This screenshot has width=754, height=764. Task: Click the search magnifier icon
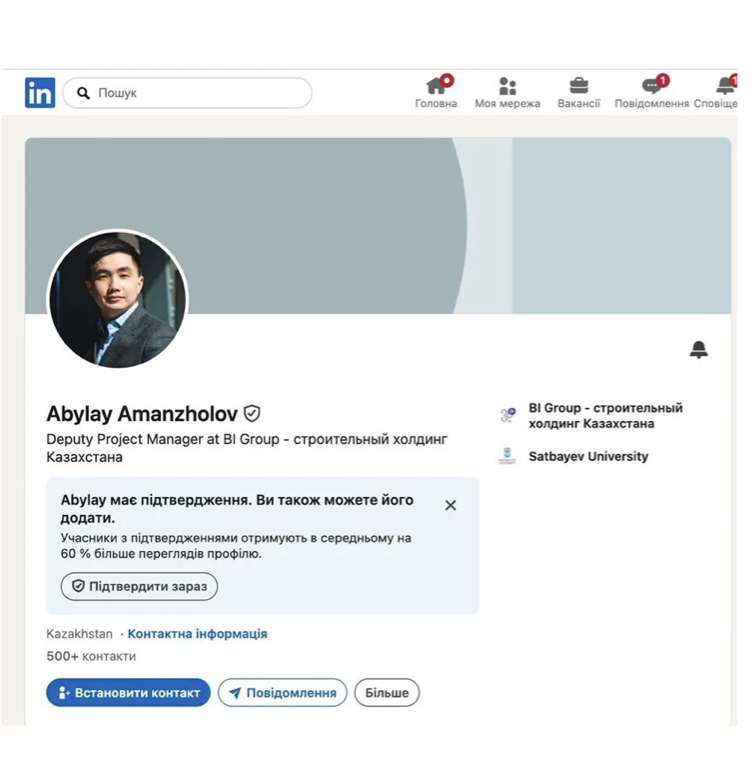click(x=83, y=93)
